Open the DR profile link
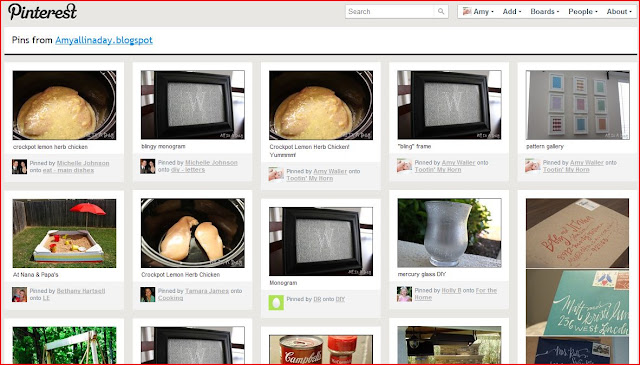The height and width of the screenshot is (365, 640). click(x=317, y=299)
